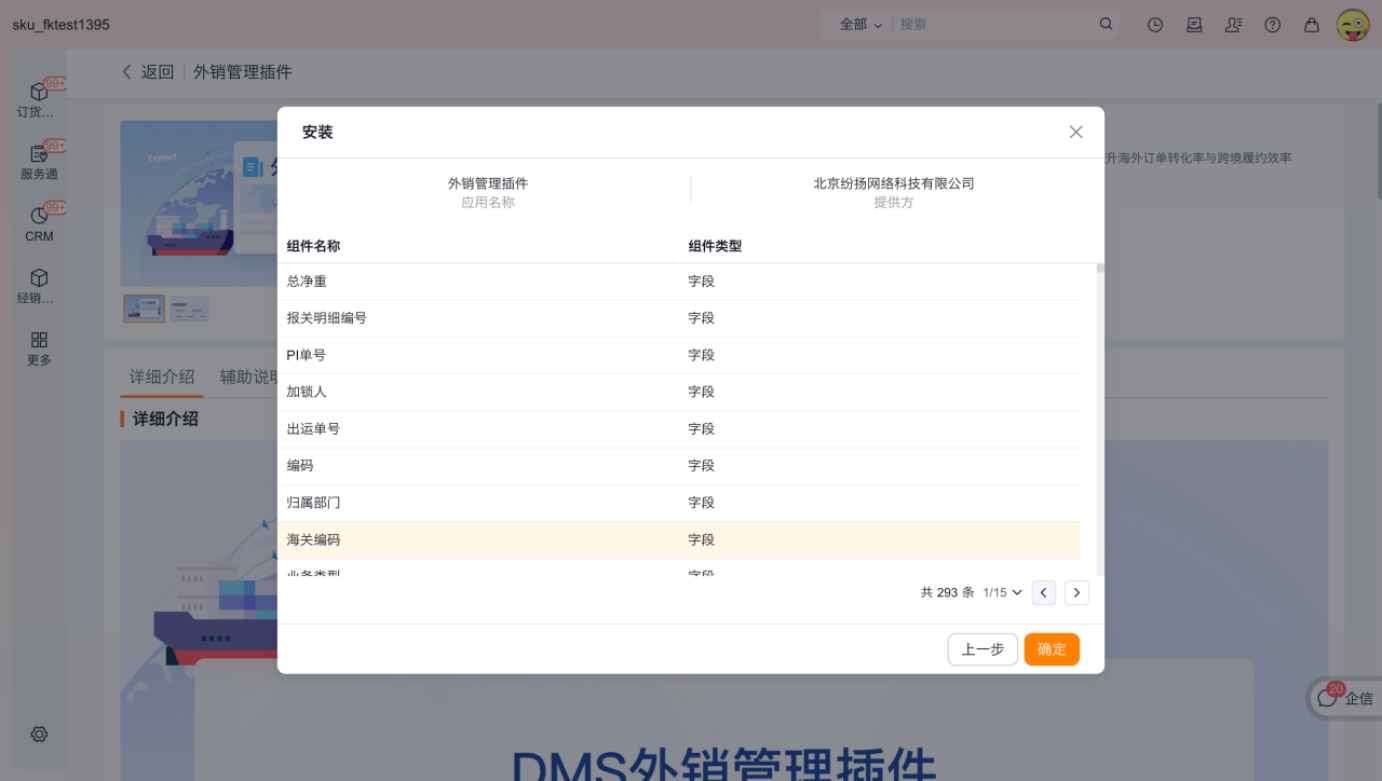Click into the 搜索 input field

(x=993, y=24)
